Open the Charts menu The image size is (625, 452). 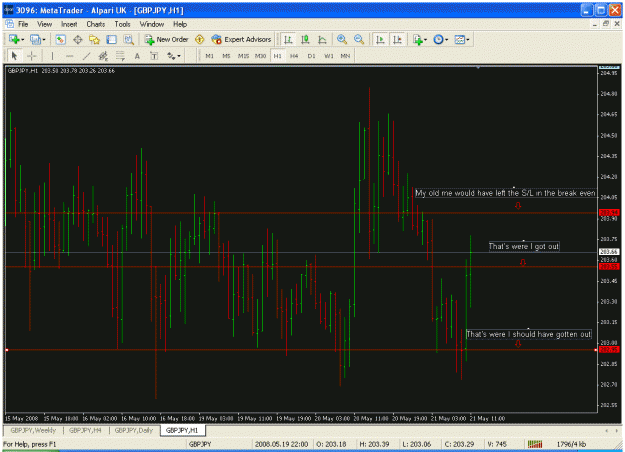pyautogui.click(x=96, y=24)
